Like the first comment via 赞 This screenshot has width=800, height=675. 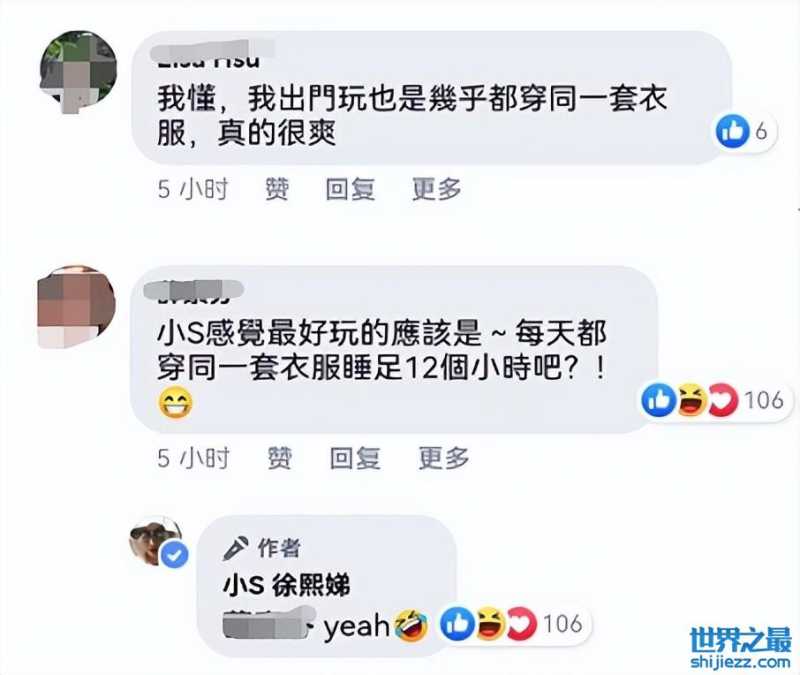pyautogui.click(x=277, y=189)
